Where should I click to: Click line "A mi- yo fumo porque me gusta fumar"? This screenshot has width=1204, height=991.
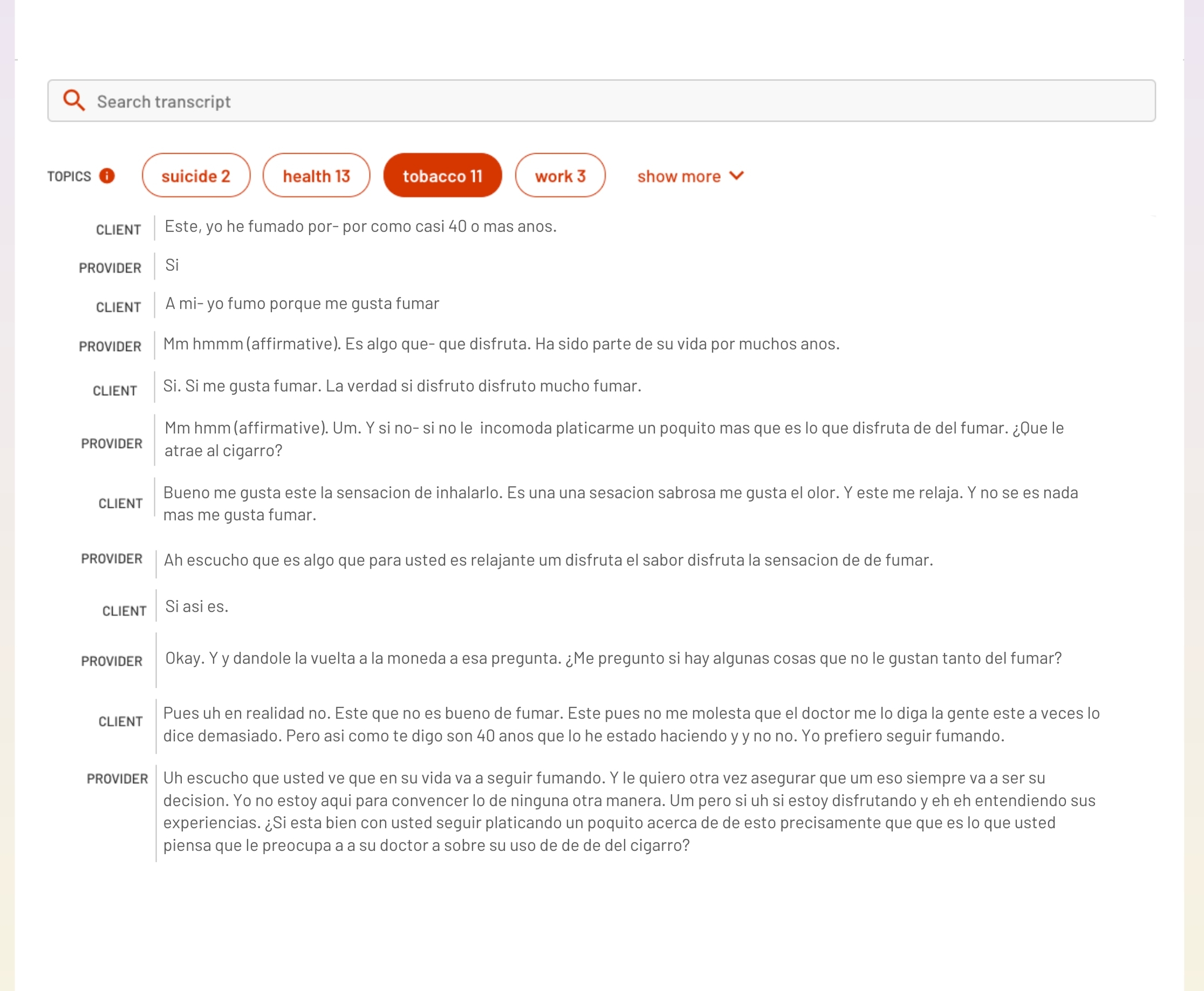[302, 303]
